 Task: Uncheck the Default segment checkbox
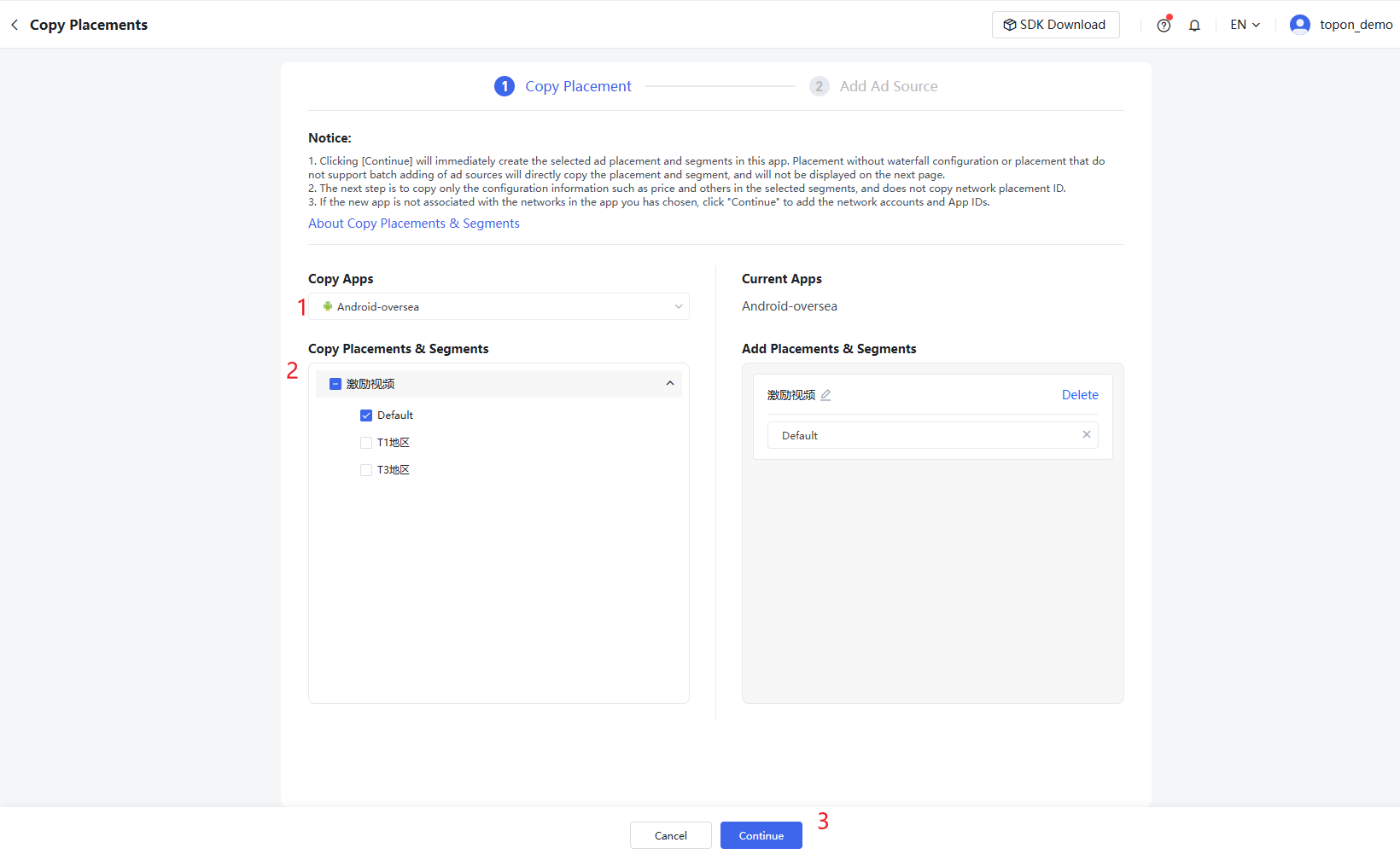coord(366,415)
